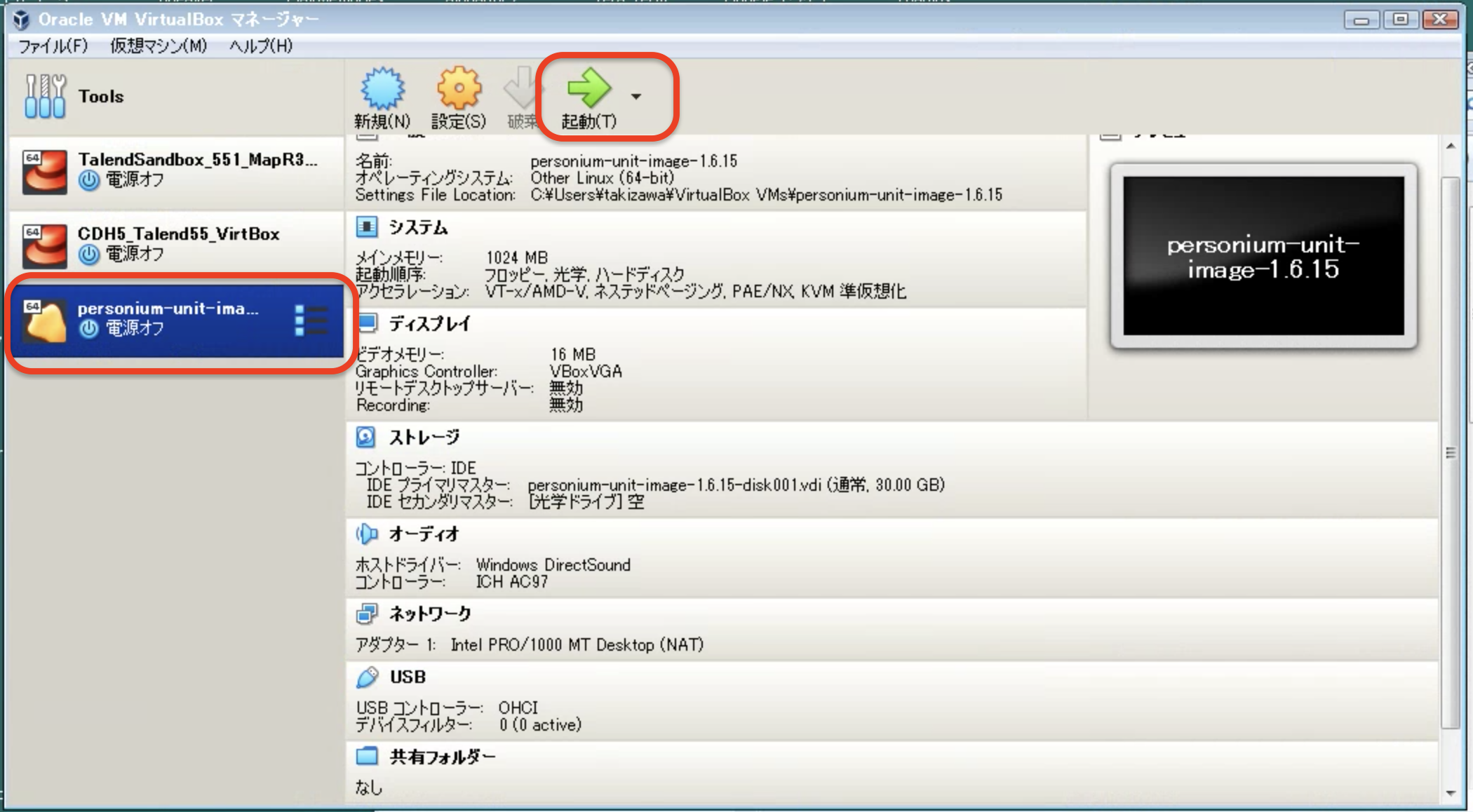Open the personium VM hamburger menu icon
The height and width of the screenshot is (812, 1473).
pyautogui.click(x=311, y=320)
